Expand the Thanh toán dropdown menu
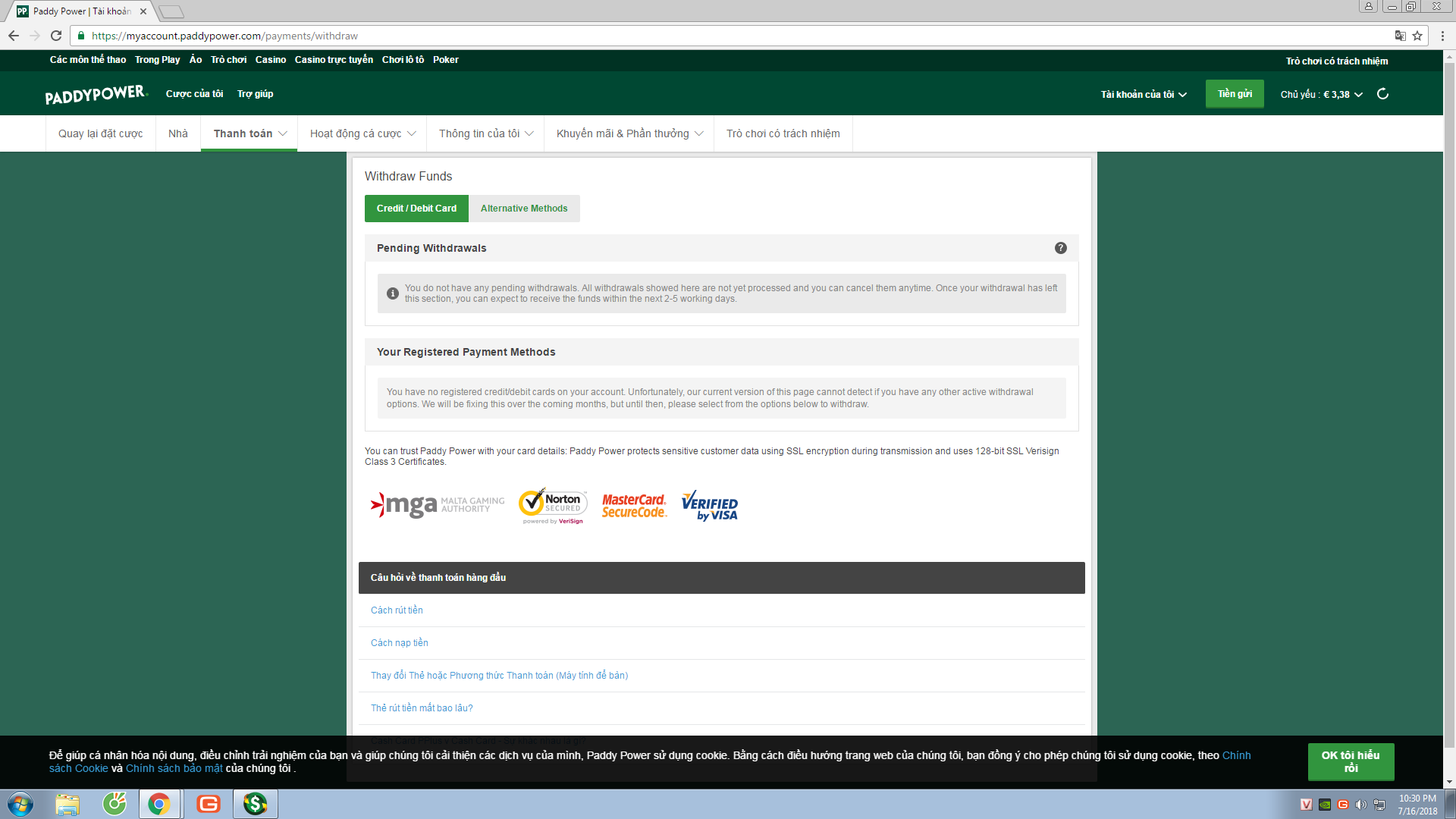This screenshot has height=819, width=1456. coord(249,133)
